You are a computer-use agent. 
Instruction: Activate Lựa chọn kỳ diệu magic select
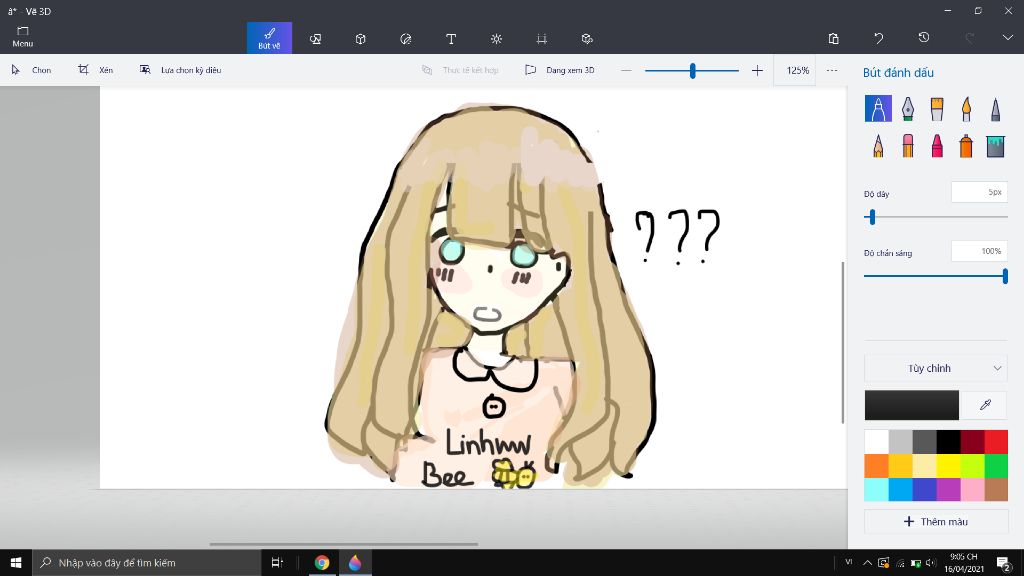click(180, 70)
